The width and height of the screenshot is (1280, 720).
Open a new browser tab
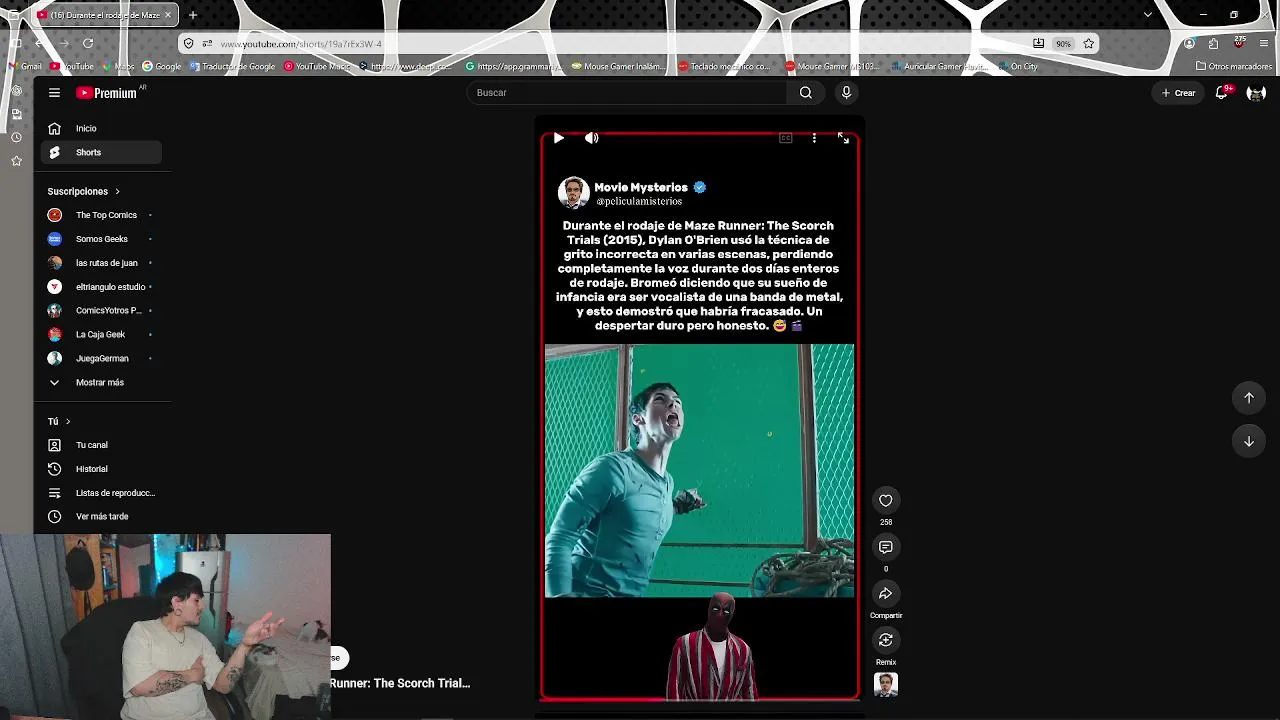click(x=193, y=15)
